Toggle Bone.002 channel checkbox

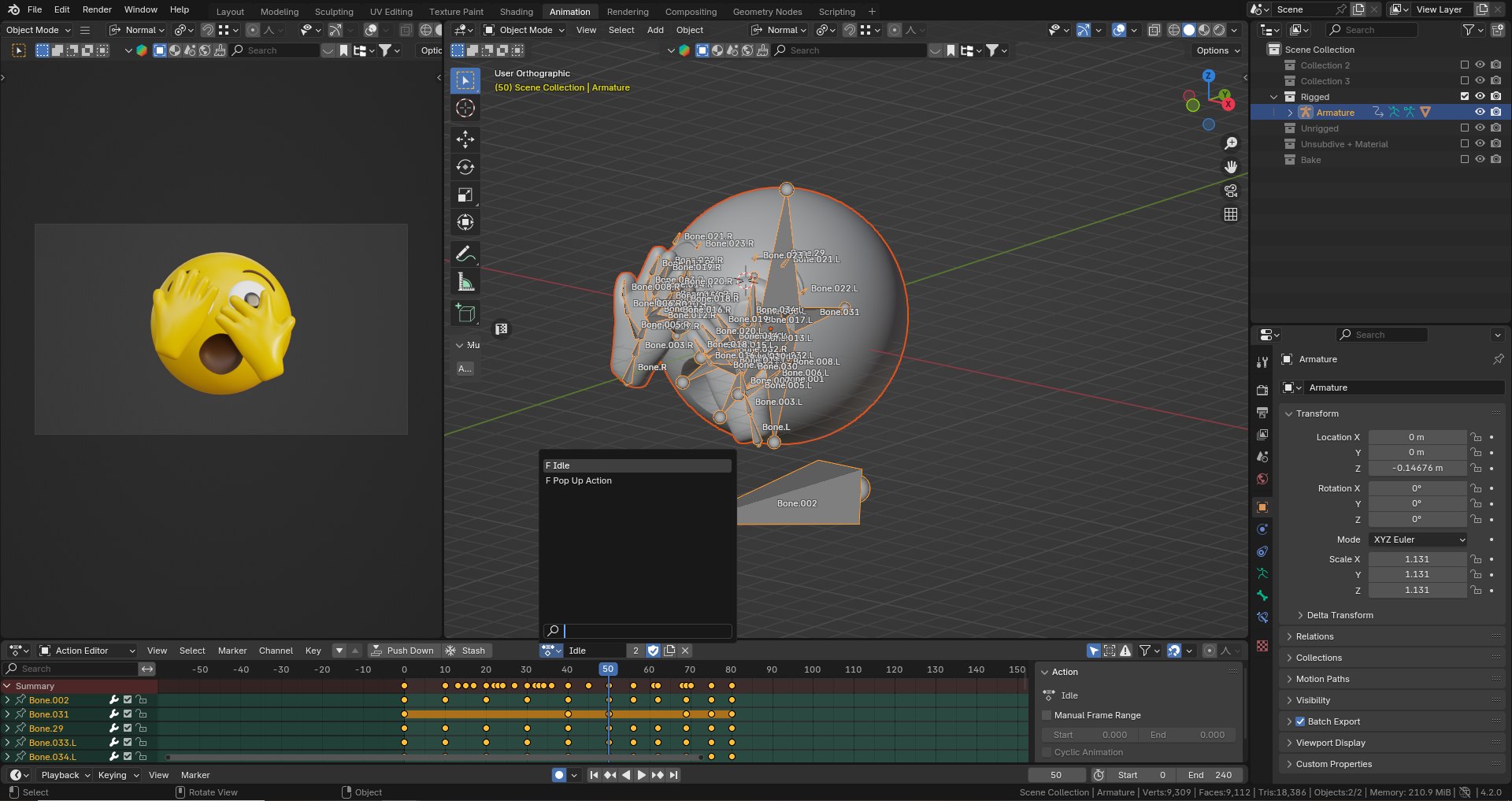[x=128, y=700]
